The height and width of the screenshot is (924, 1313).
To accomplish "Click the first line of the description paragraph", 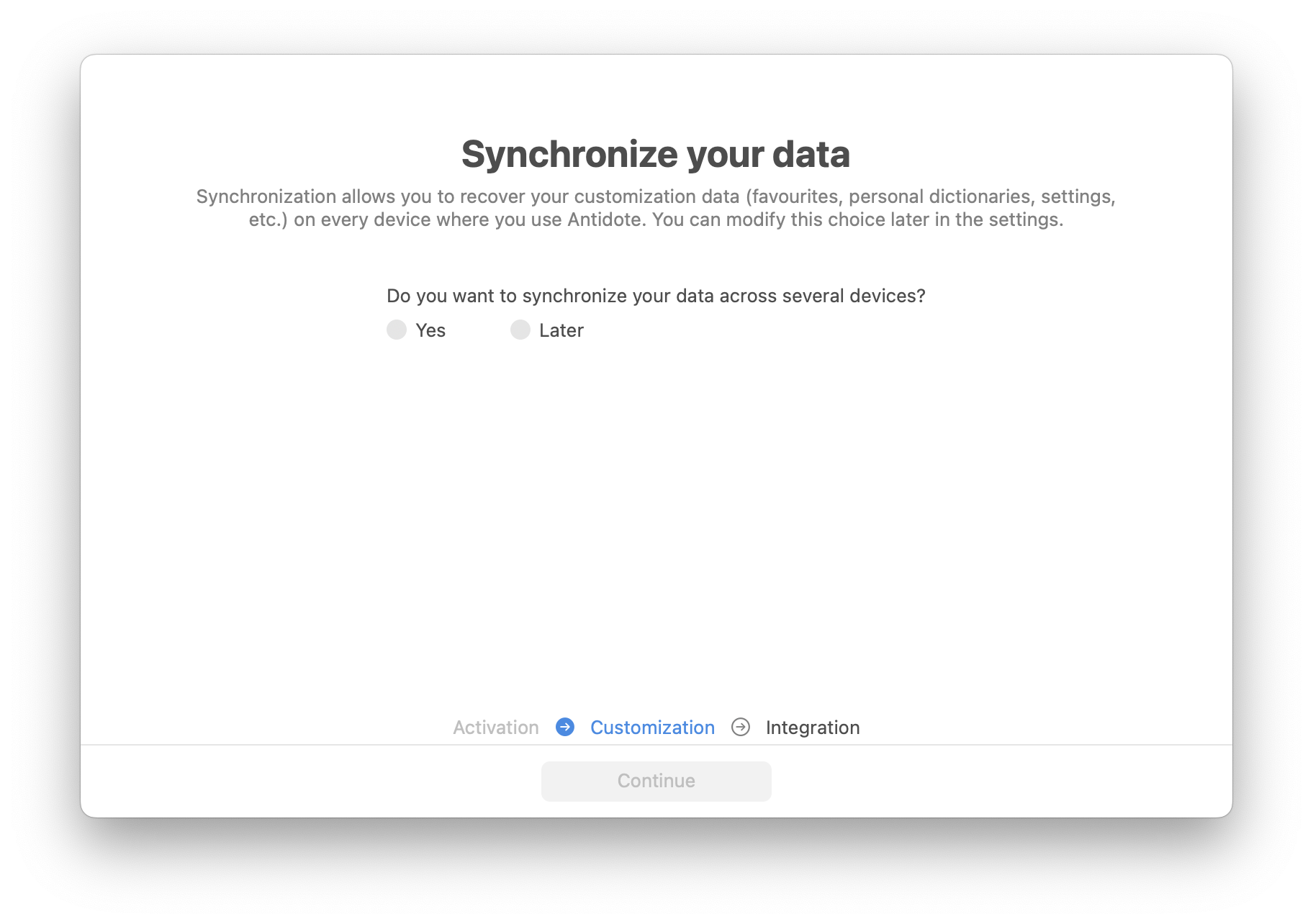I will (656, 196).
